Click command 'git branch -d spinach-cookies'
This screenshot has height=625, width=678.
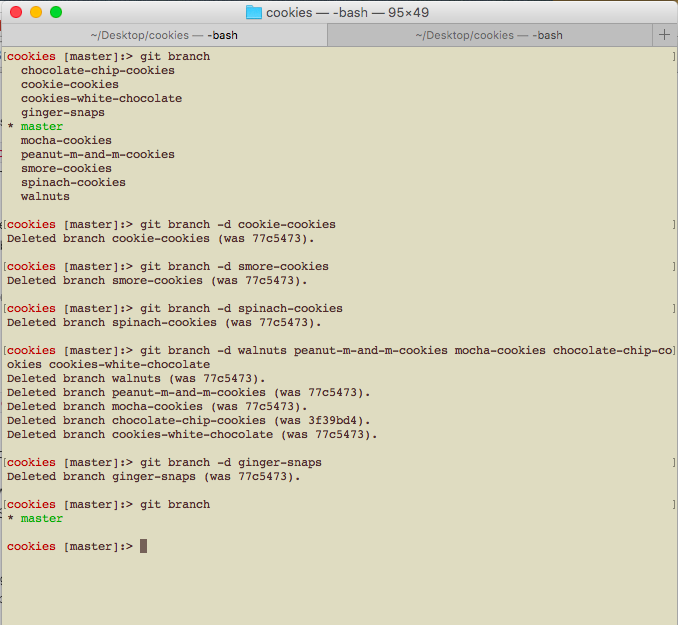241,308
